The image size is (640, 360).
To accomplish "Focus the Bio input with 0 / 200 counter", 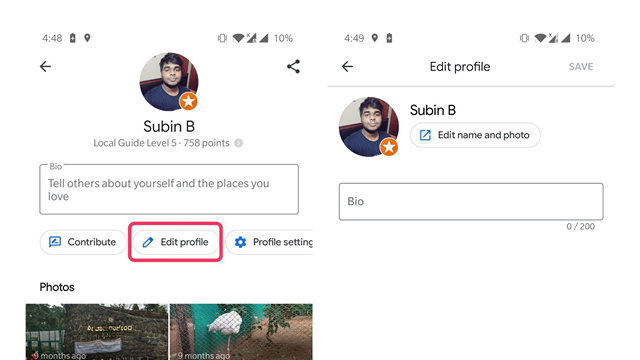I will pyautogui.click(x=471, y=202).
